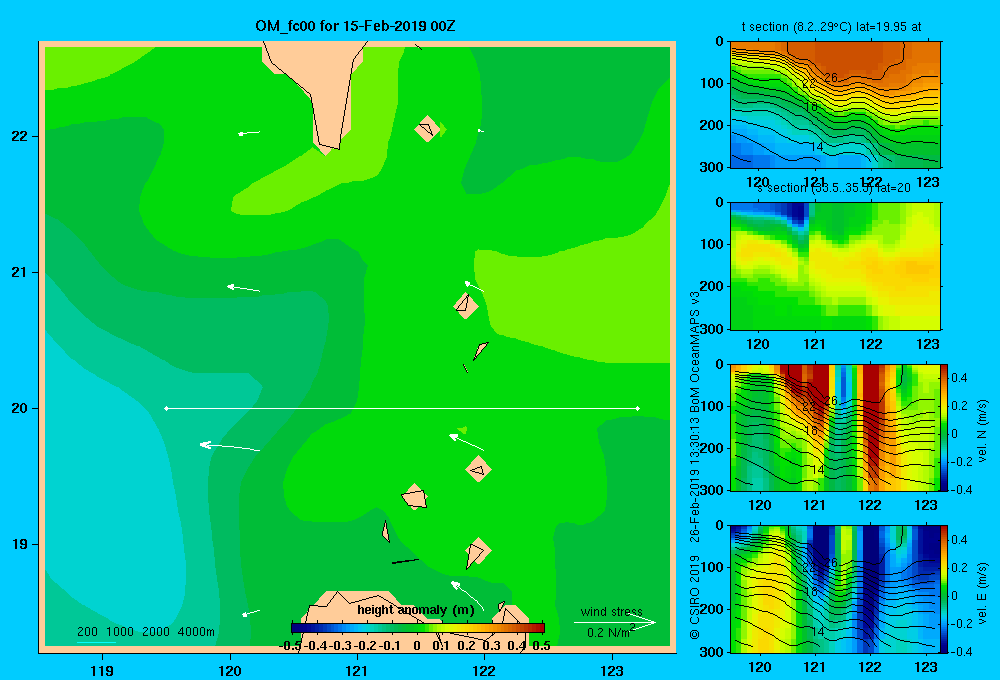This screenshot has height=680, width=1000.
Task: Click the 'vel. E (m/s)' axis label
Action: (x=982, y=592)
